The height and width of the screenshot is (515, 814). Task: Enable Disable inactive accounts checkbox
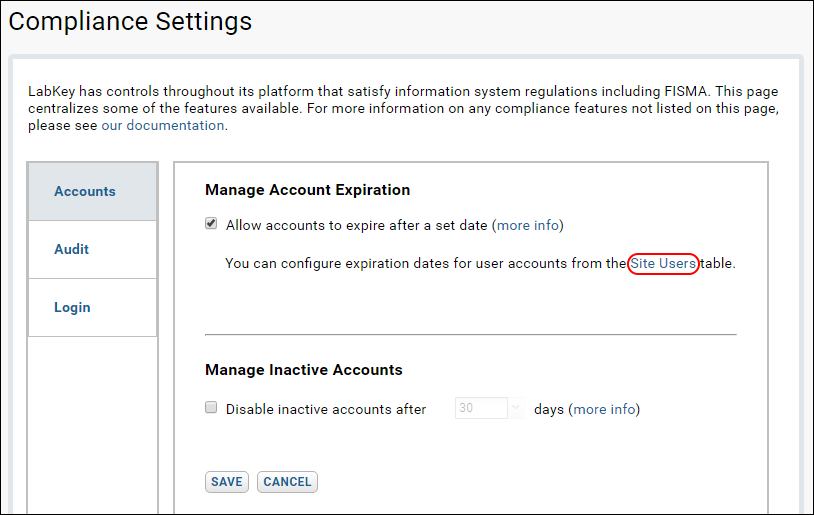tap(211, 408)
